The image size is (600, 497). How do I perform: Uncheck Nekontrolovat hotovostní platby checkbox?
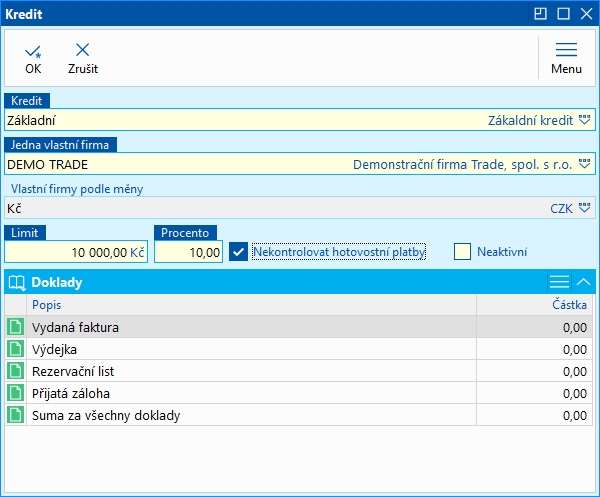coord(238,252)
